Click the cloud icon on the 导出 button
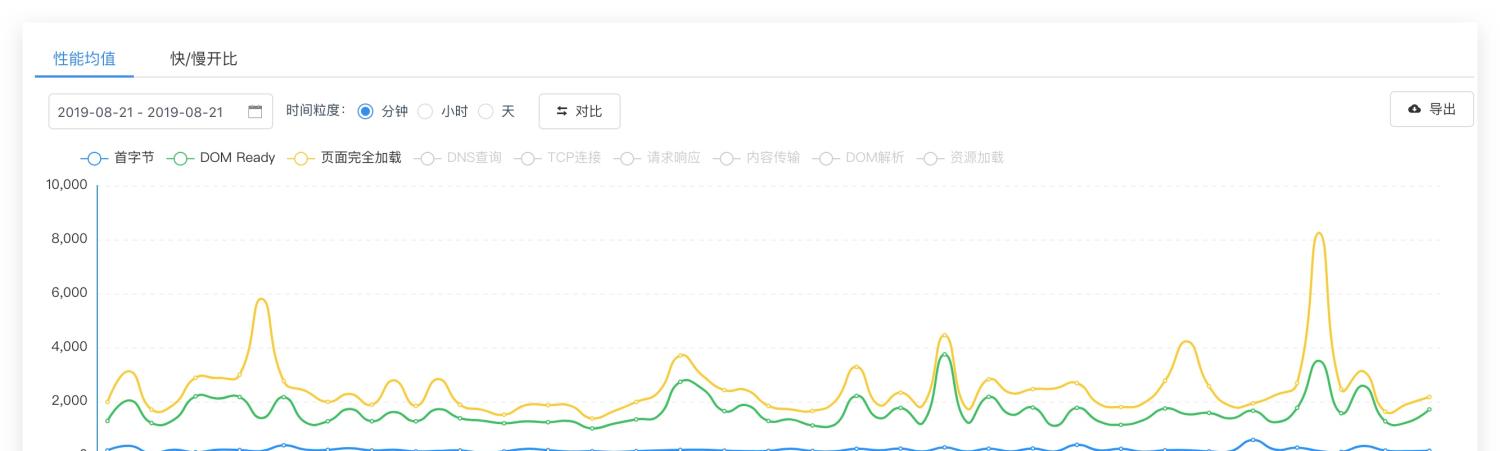This screenshot has height=451, width=1500. (1414, 109)
